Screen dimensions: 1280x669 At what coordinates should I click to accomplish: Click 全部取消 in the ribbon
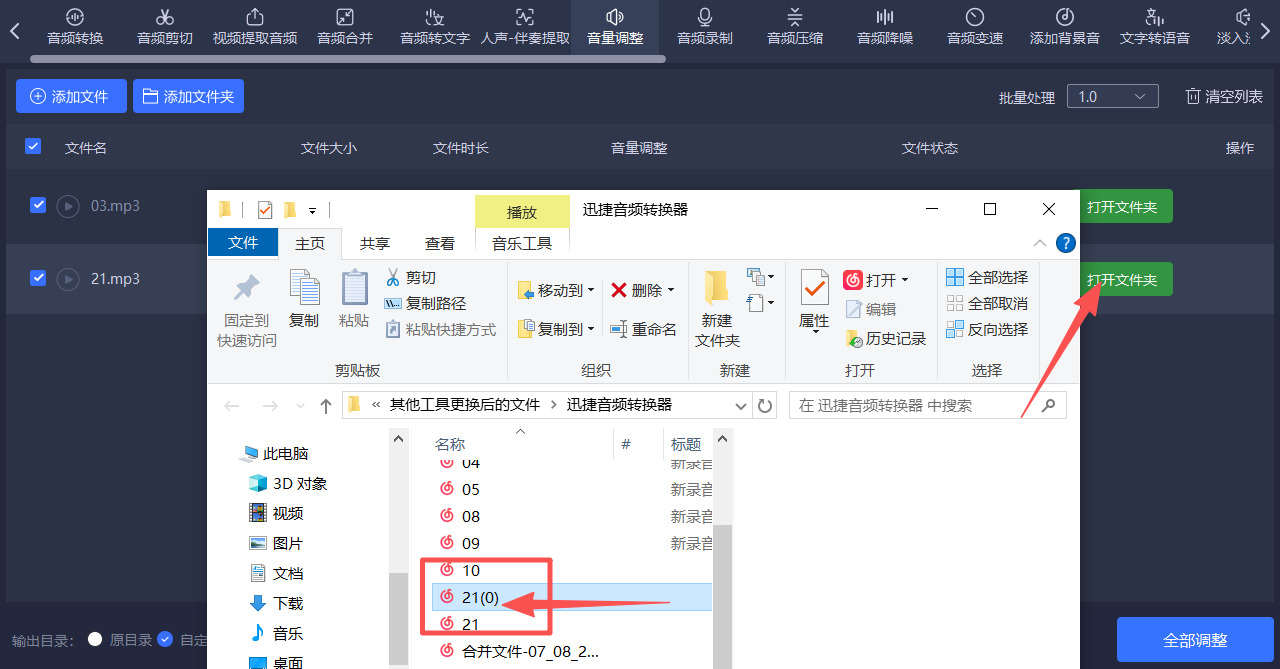coord(987,303)
